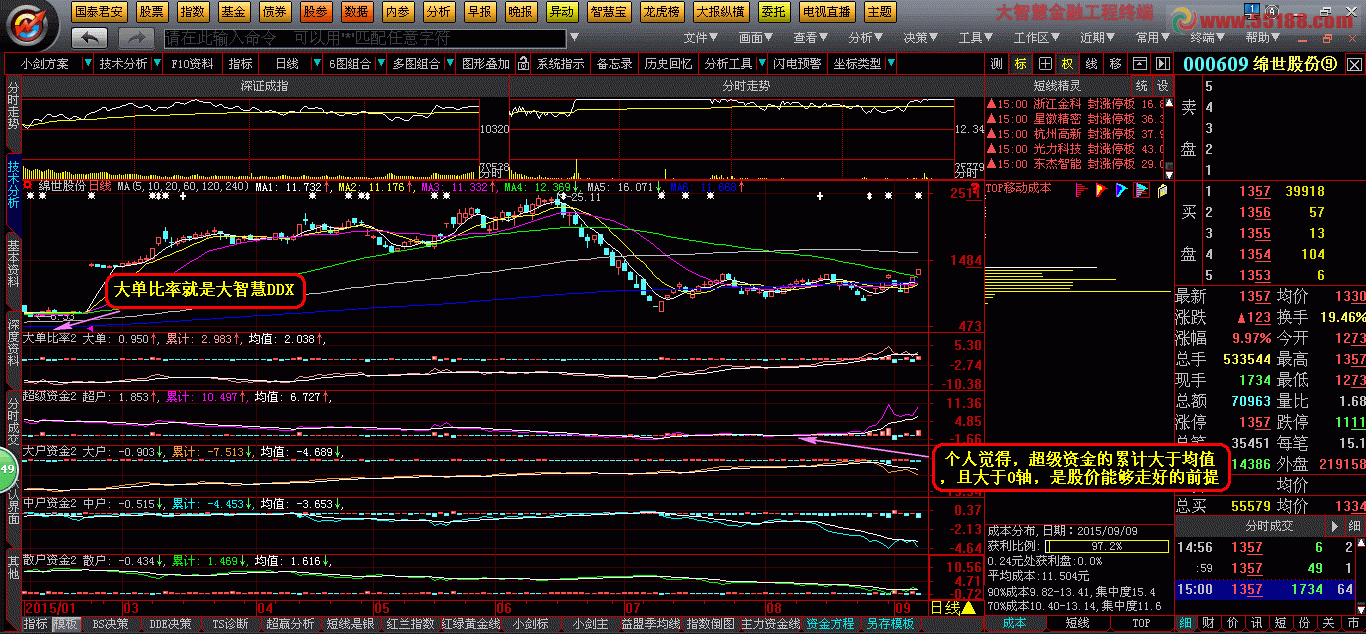Image resolution: width=1366 pixels, height=634 pixels.
Task: Switch to the 超赢分析 bottom tab
Action: coord(290,624)
